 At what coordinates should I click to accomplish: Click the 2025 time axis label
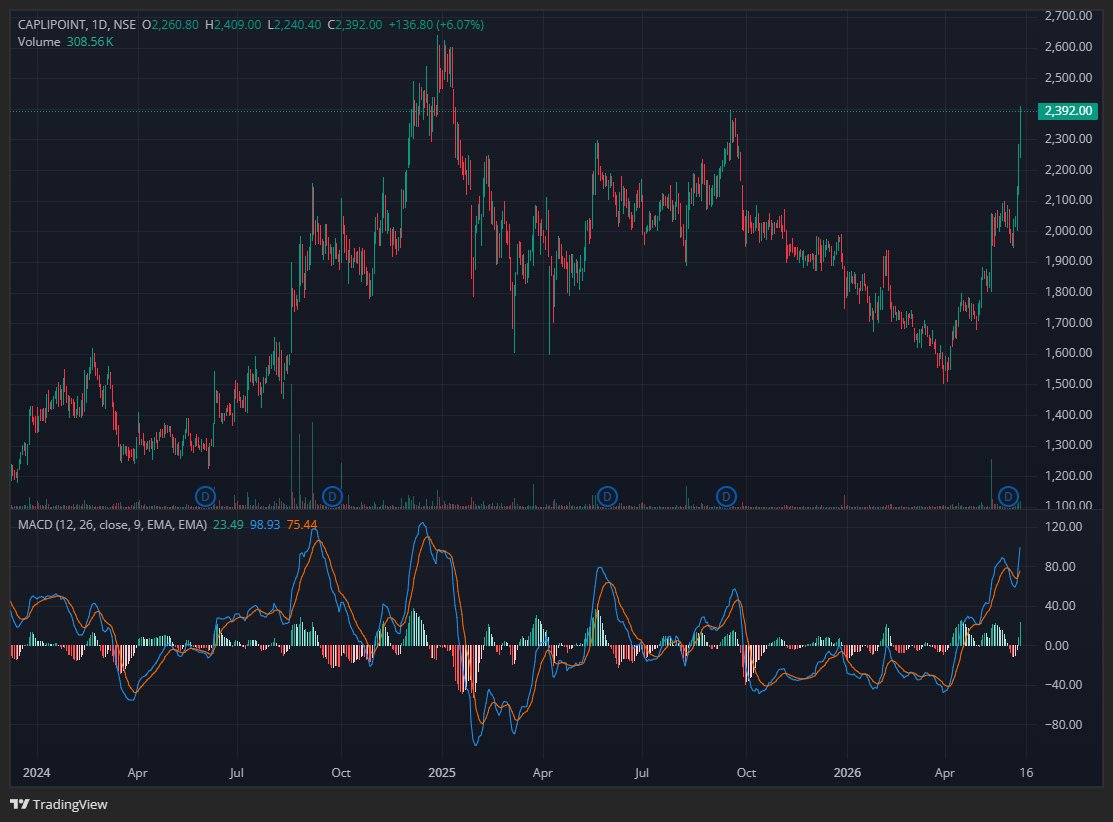(442, 772)
